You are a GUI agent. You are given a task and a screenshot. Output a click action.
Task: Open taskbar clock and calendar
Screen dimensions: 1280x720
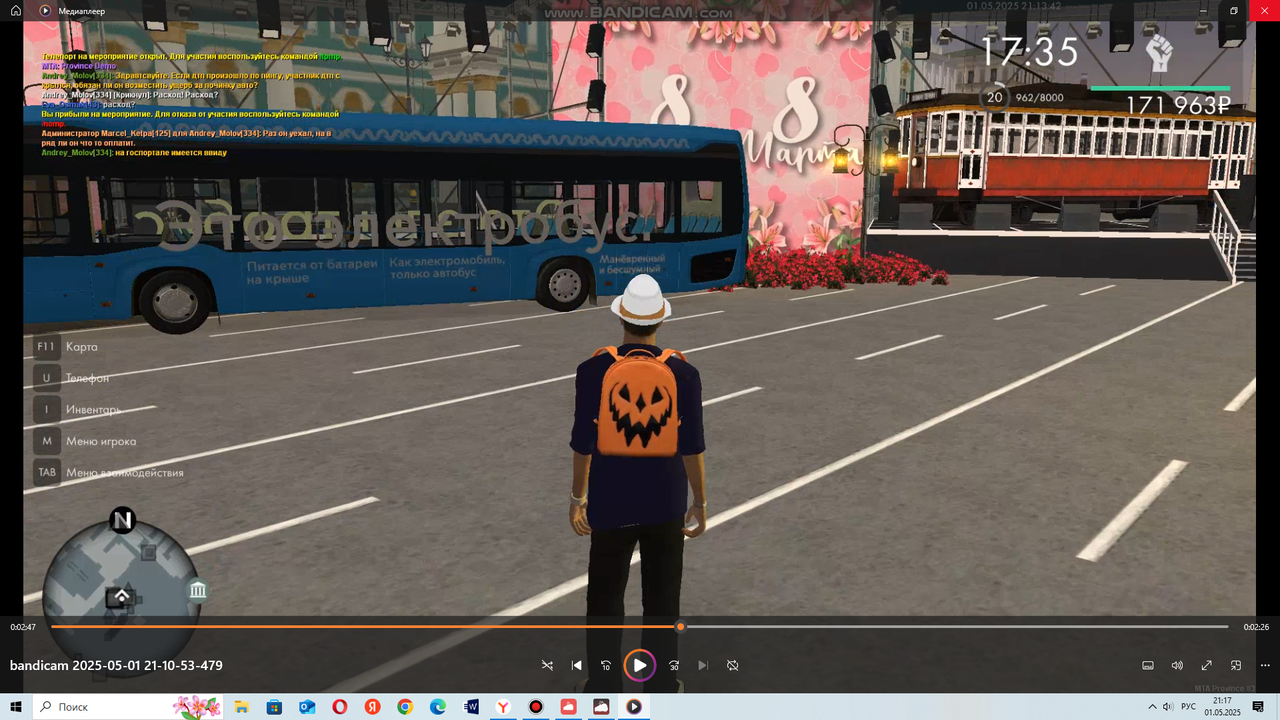1222,706
